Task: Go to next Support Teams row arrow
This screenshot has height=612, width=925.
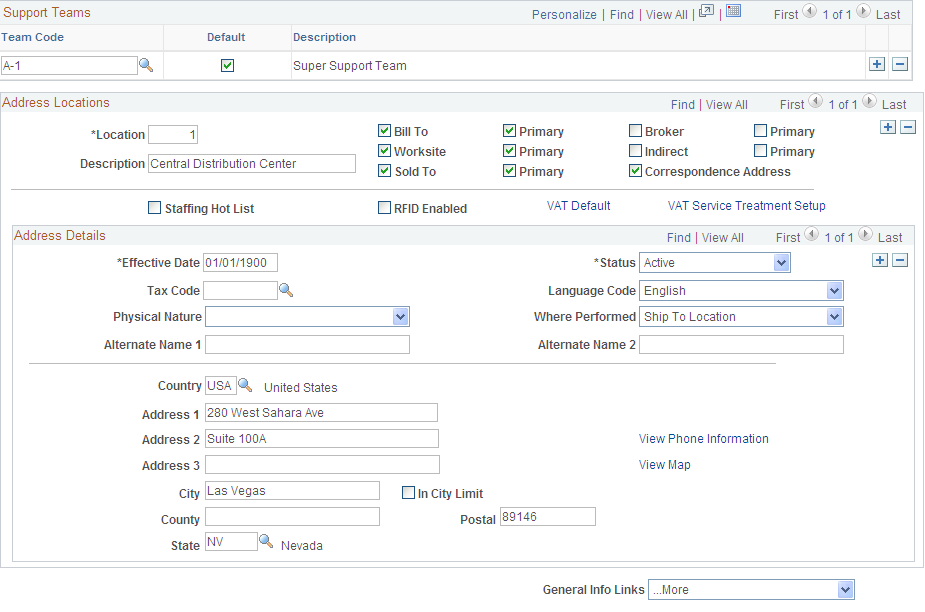Action: coord(863,11)
